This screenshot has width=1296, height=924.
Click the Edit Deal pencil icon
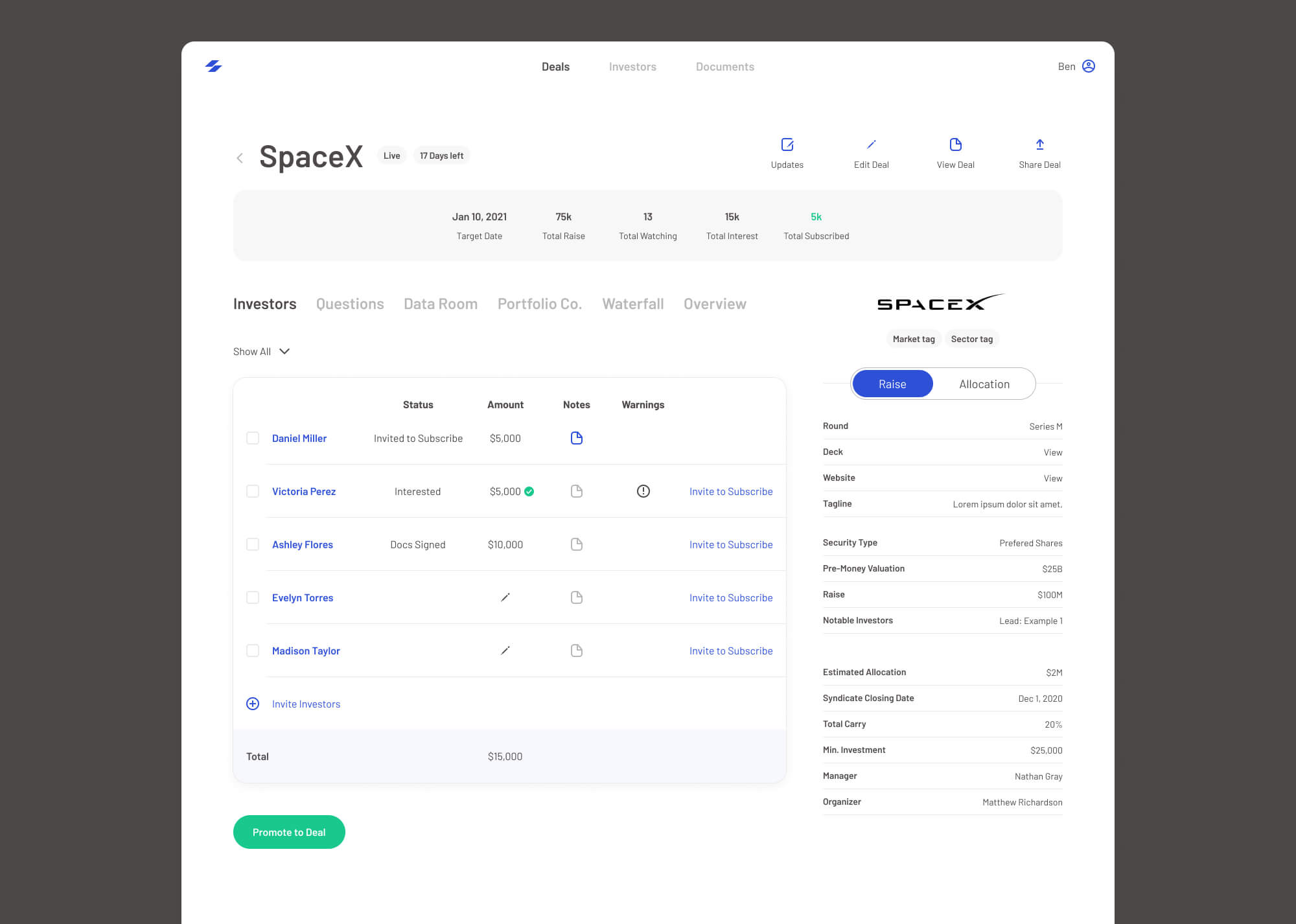pos(871,144)
